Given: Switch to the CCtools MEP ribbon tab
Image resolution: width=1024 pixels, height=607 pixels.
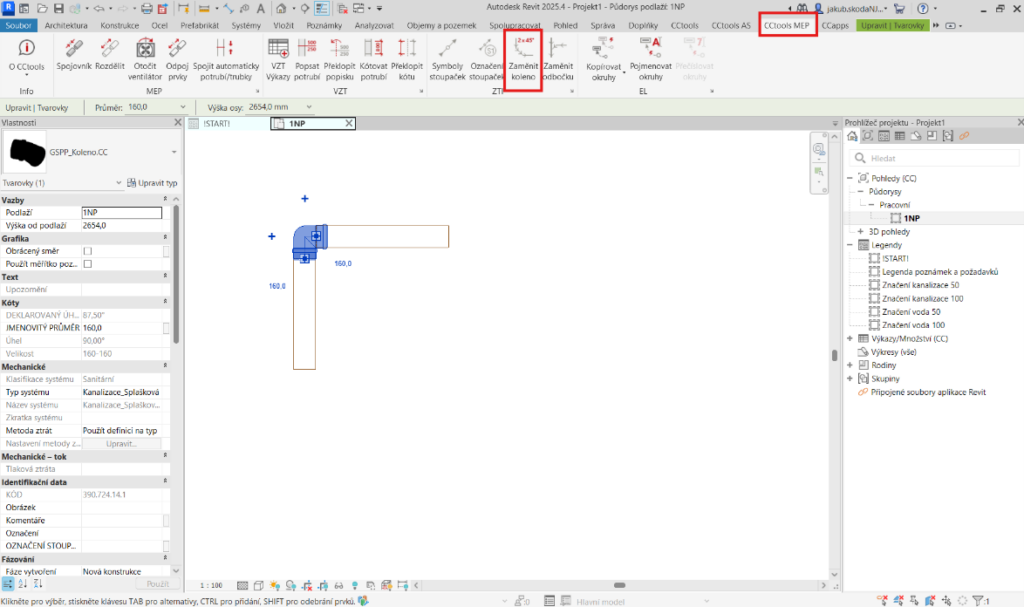Looking at the screenshot, I should click(786, 25).
